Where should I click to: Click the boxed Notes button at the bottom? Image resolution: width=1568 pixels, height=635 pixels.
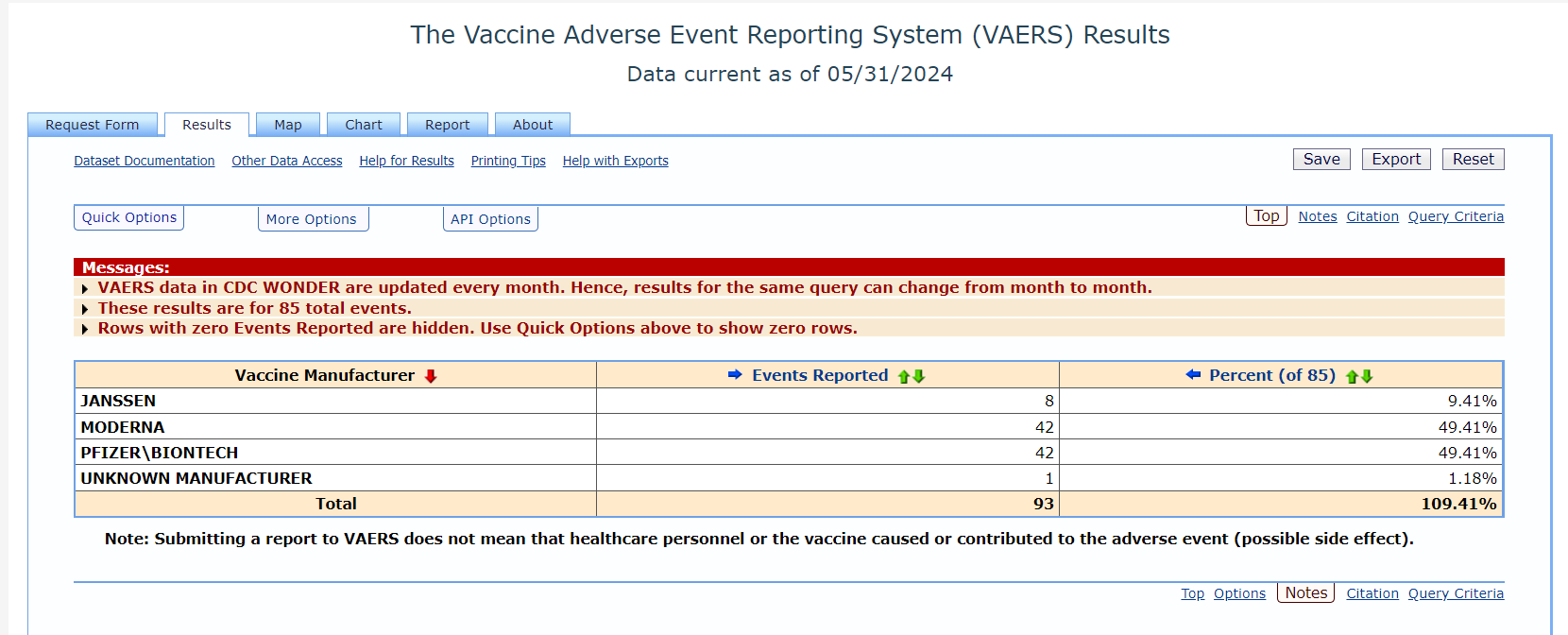(x=1306, y=592)
